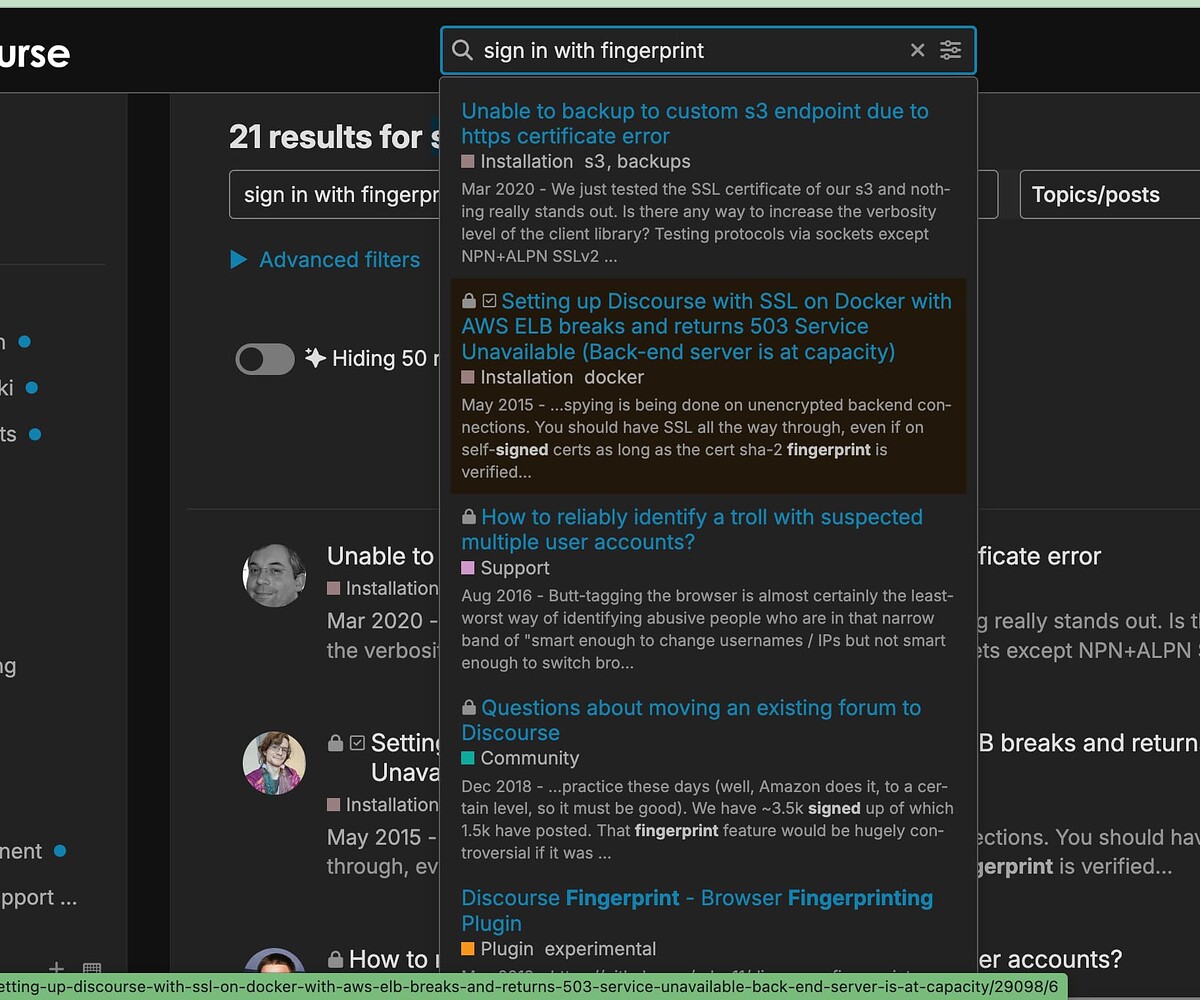The image size is (1200, 1000).
Task: Click lock icon beside troll identification result
Action: click(468, 518)
